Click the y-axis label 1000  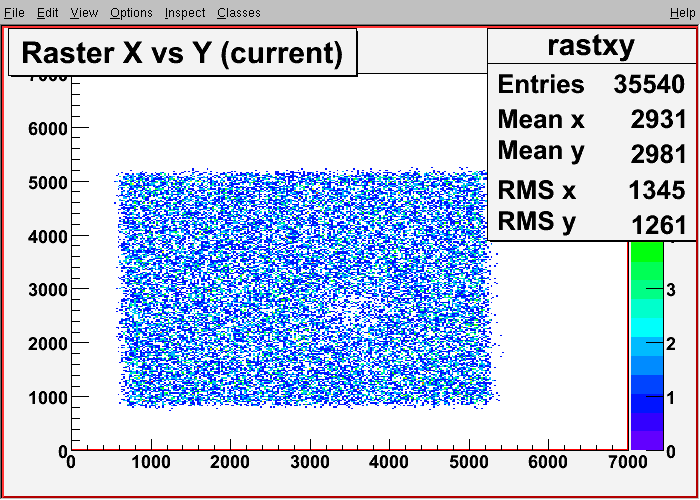point(47,397)
